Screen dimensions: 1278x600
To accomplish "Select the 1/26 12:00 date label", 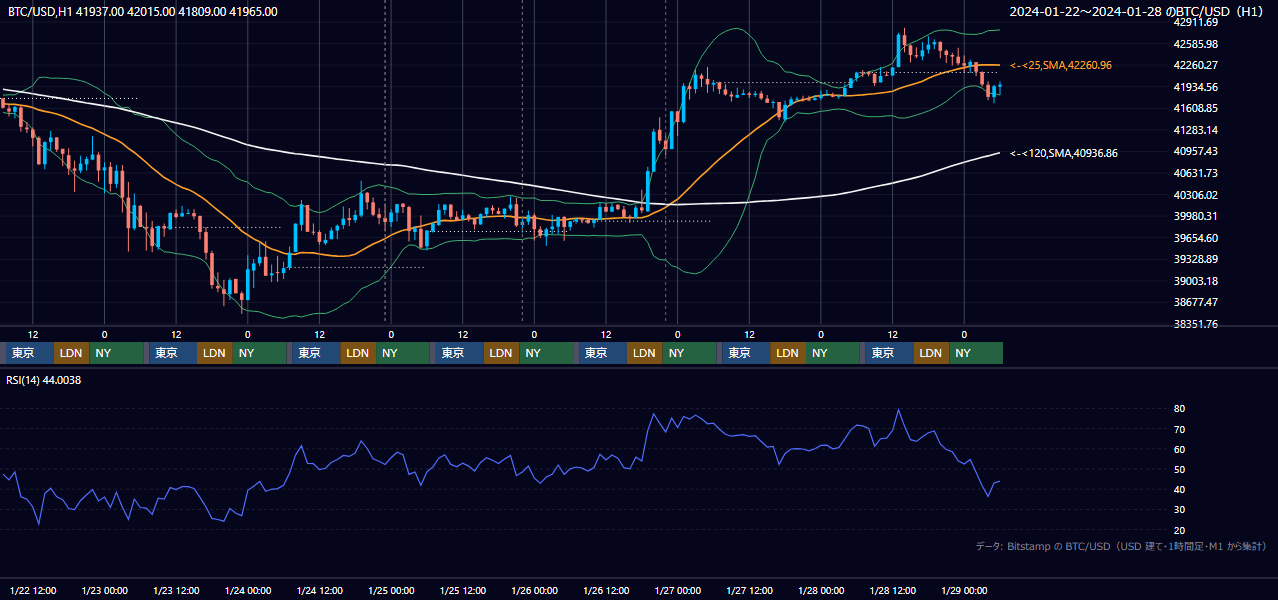I will click(x=606, y=590).
